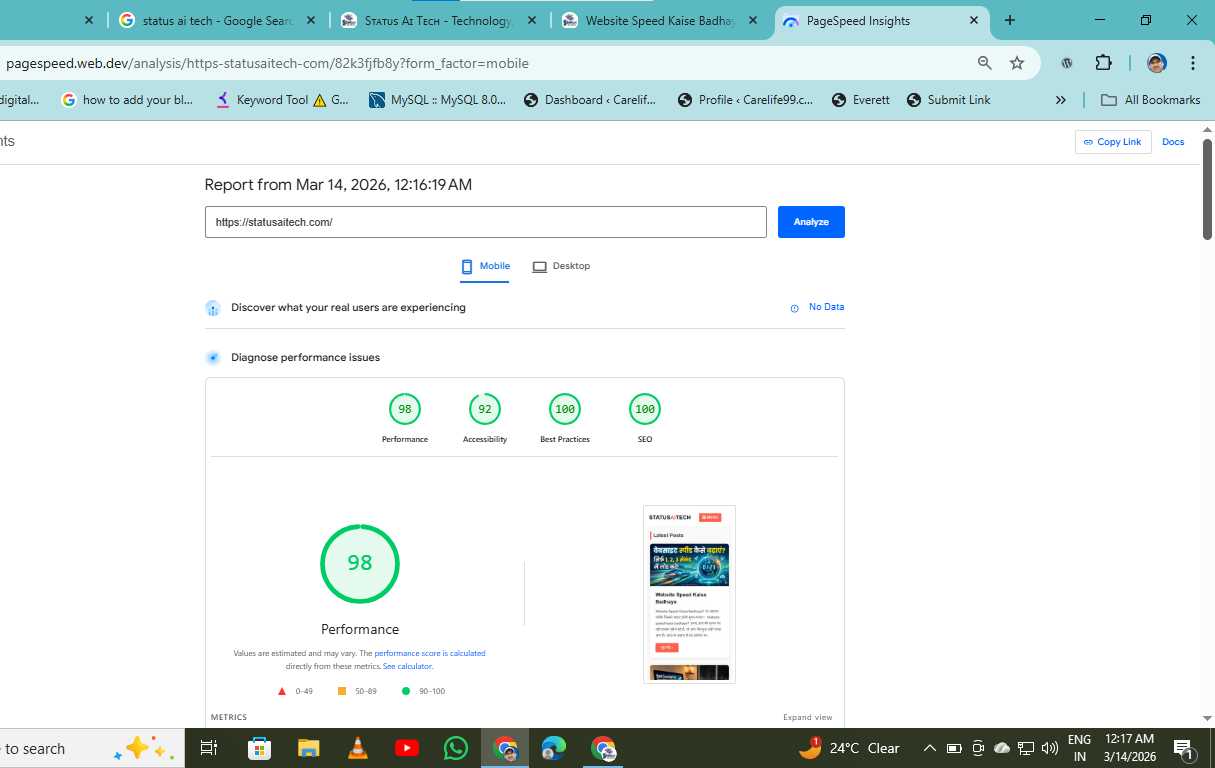The image size is (1215, 768).
Task: Click Expand view for metrics
Action: click(x=807, y=717)
